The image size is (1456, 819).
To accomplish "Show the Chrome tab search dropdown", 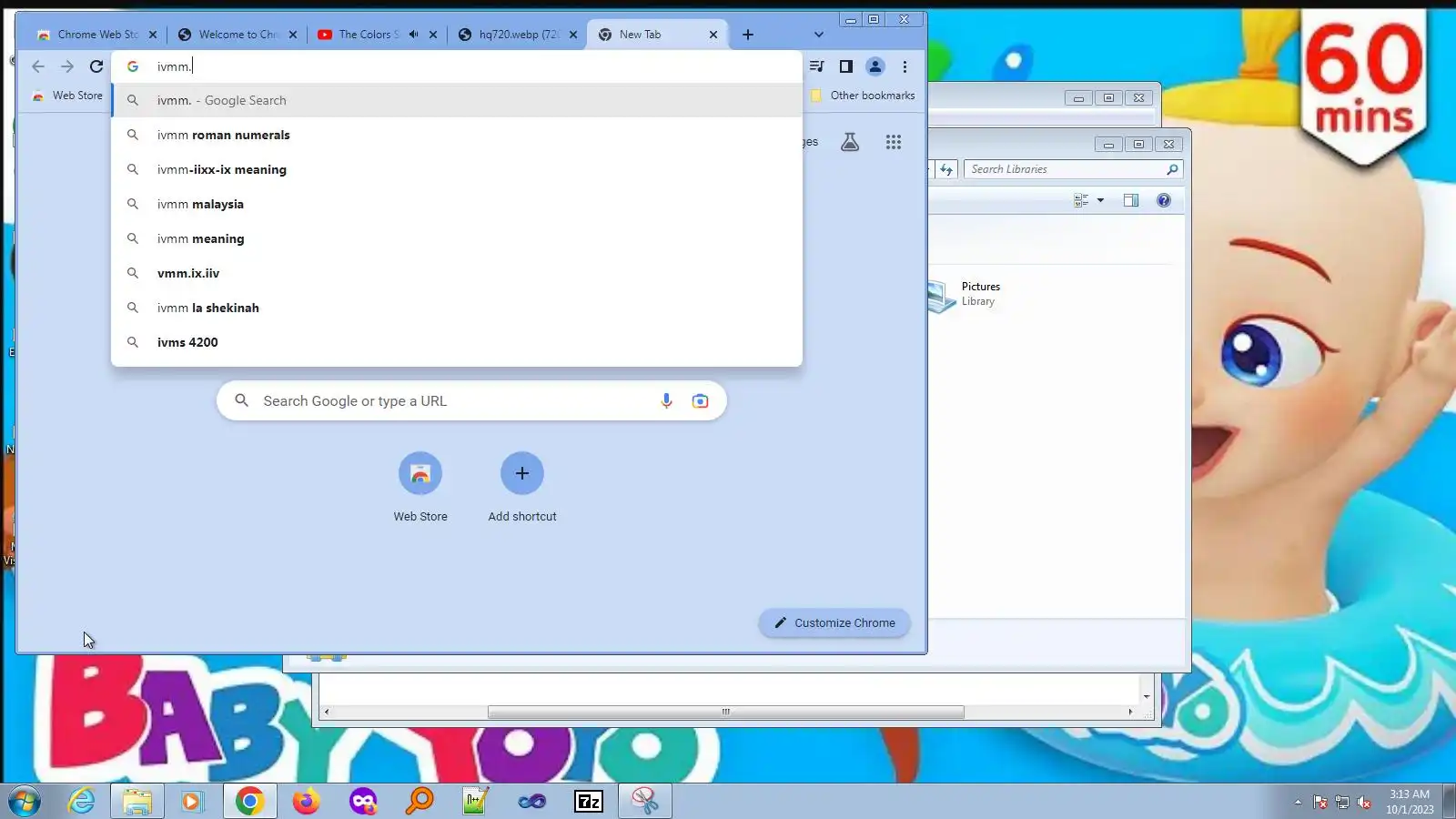I will [x=819, y=35].
